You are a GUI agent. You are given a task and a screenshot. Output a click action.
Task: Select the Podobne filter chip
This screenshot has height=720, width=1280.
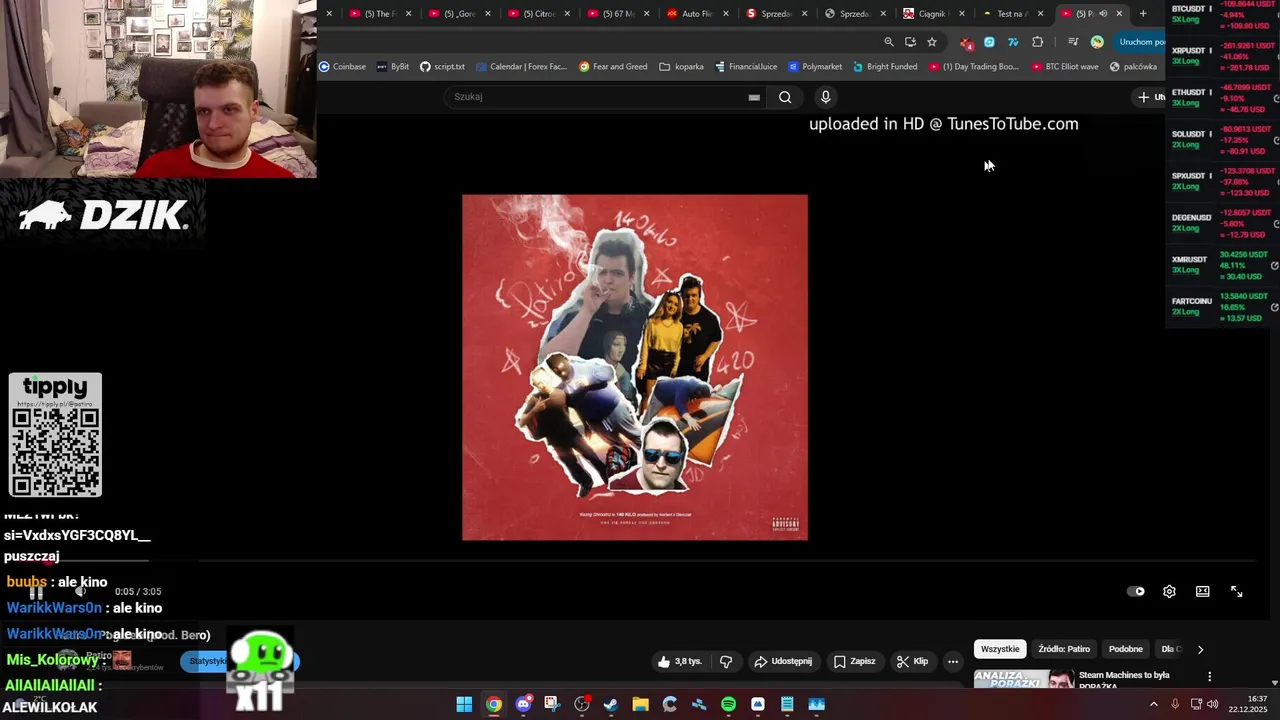click(1126, 649)
